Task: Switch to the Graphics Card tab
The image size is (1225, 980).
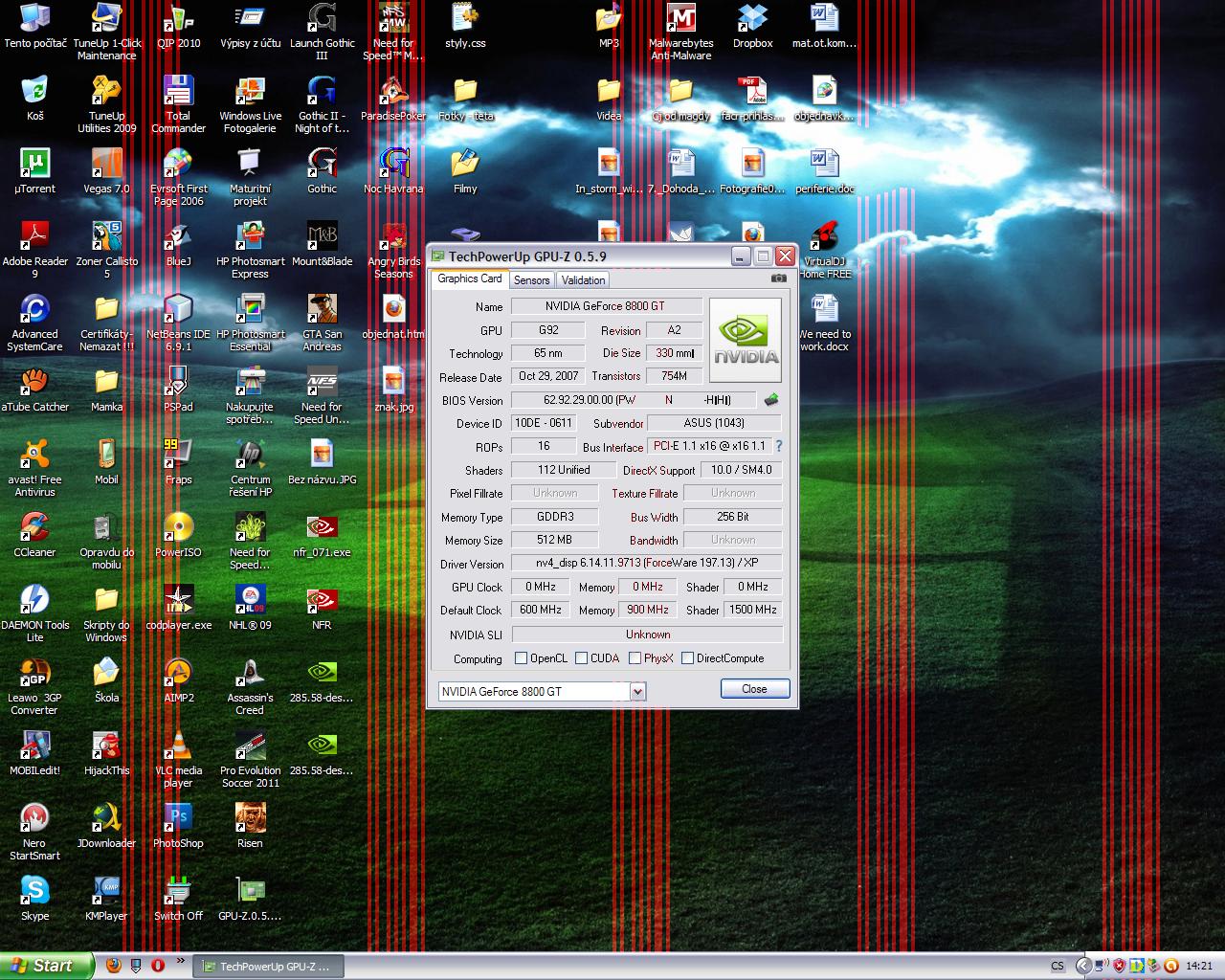Action: (x=469, y=278)
